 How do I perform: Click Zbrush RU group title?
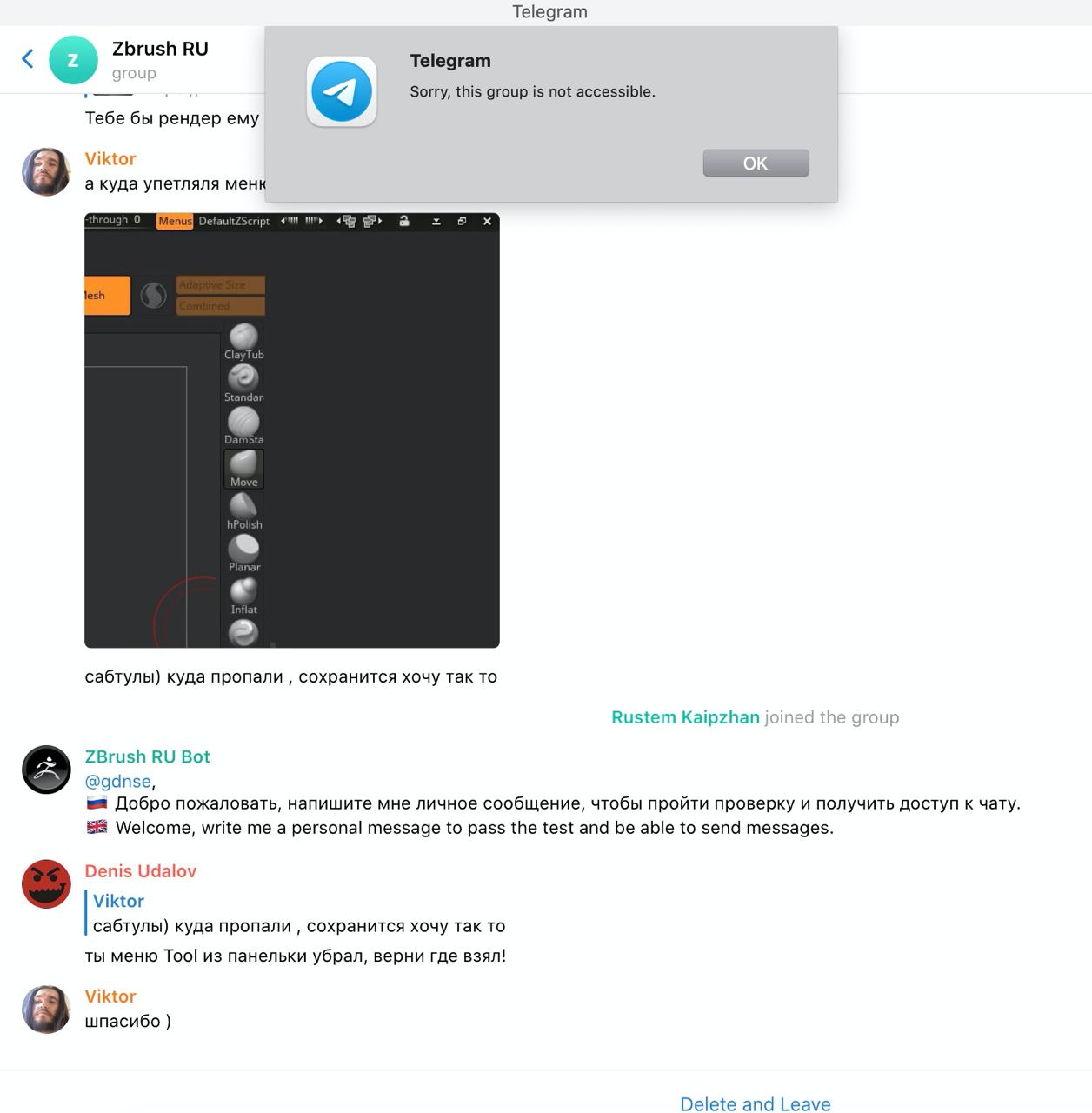coord(160,49)
